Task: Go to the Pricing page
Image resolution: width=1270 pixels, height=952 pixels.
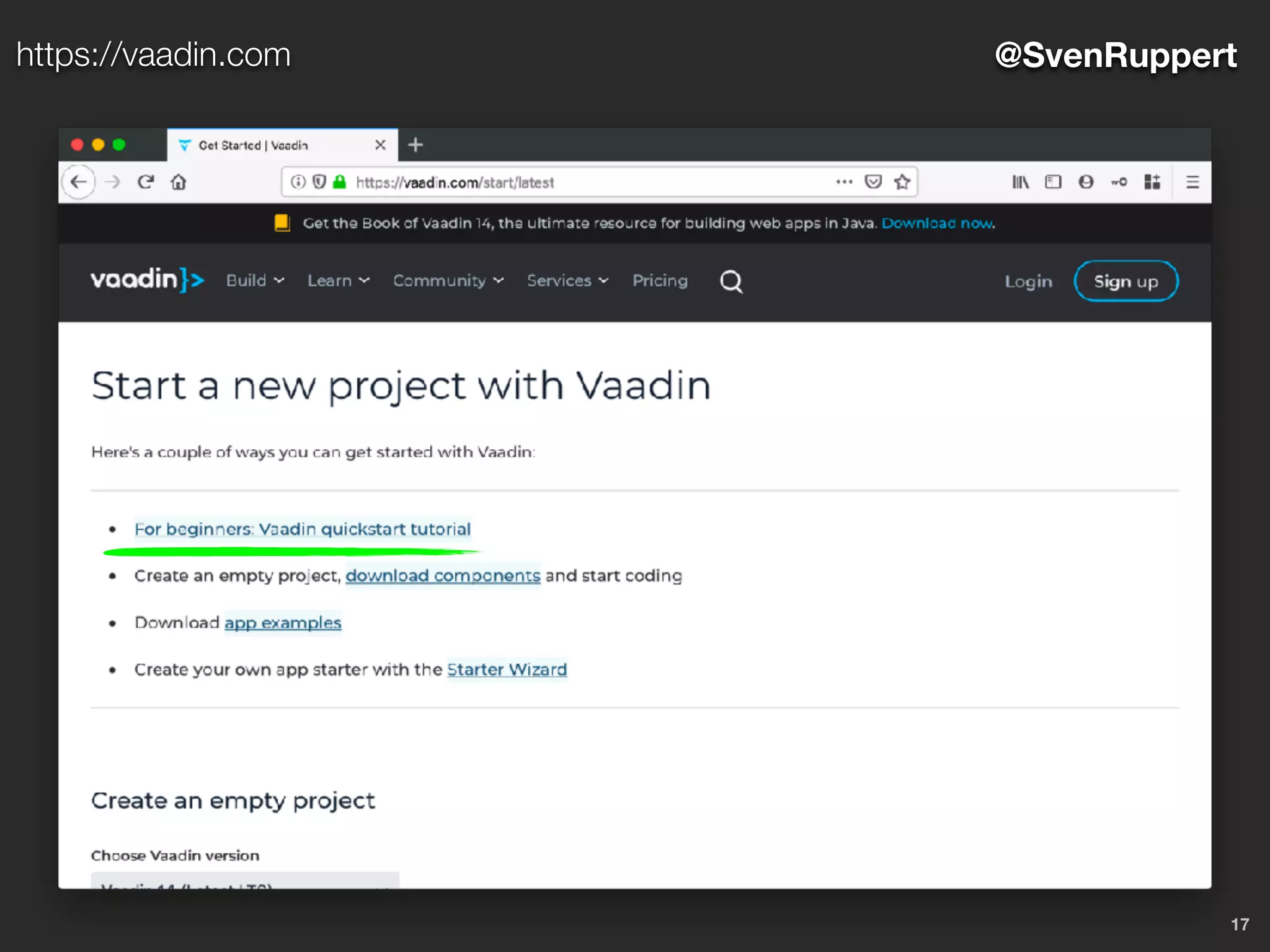Action: [x=660, y=281]
